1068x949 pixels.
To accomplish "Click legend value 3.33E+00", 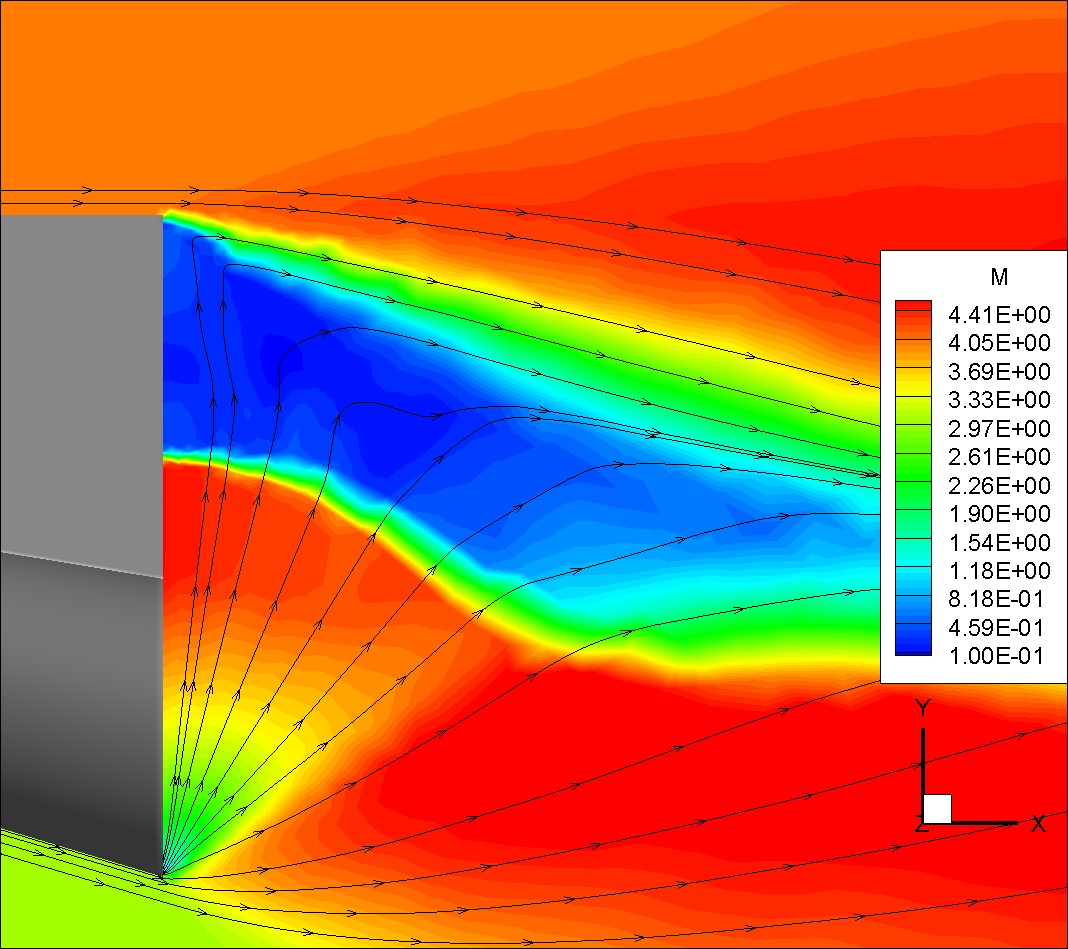I will point(999,400).
